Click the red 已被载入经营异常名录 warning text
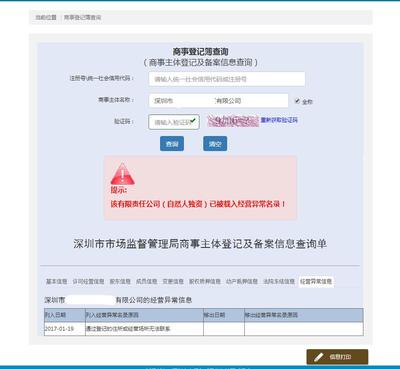 pos(198,204)
